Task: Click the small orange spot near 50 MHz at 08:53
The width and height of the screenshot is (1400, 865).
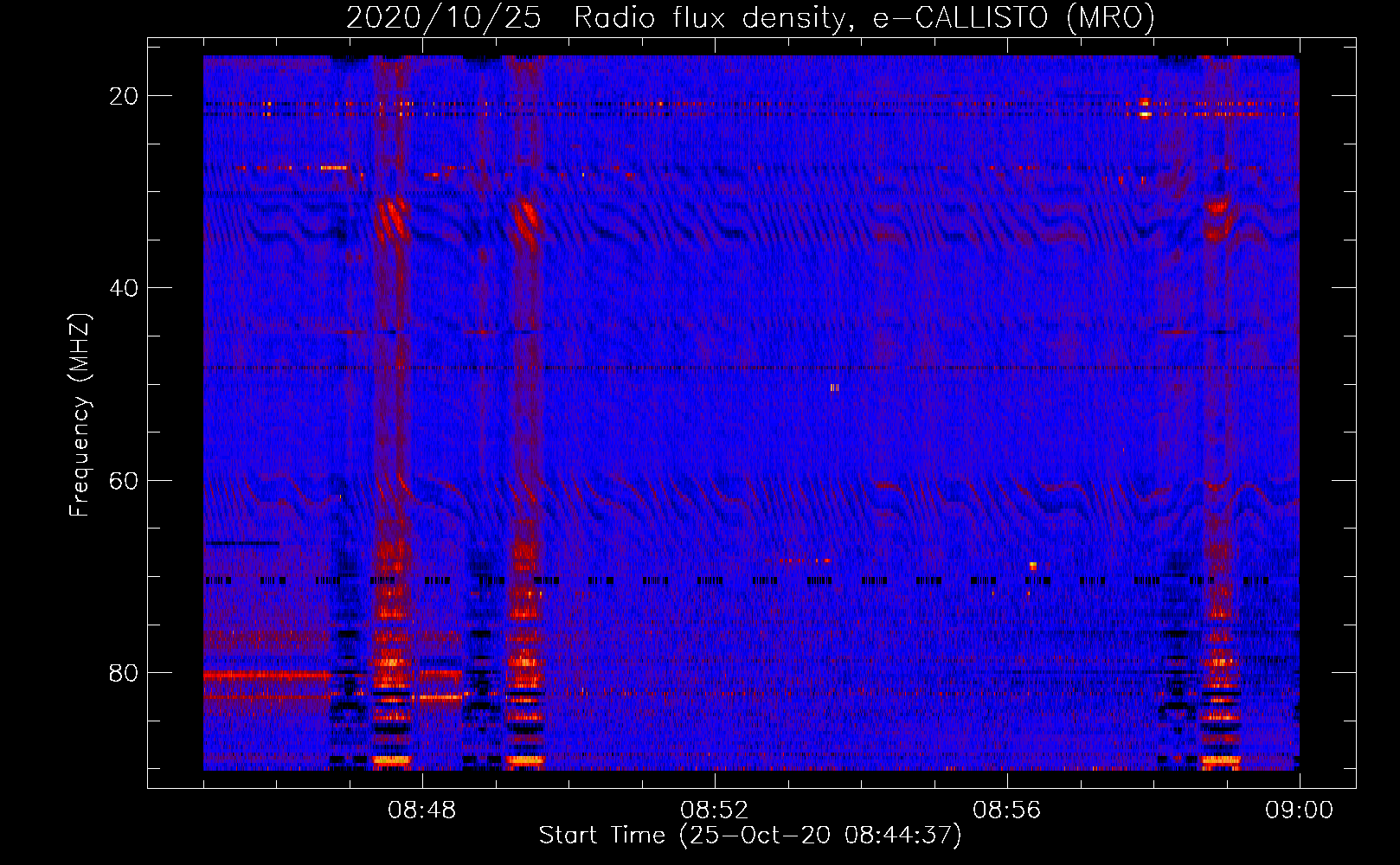Action: pyautogui.click(x=834, y=388)
